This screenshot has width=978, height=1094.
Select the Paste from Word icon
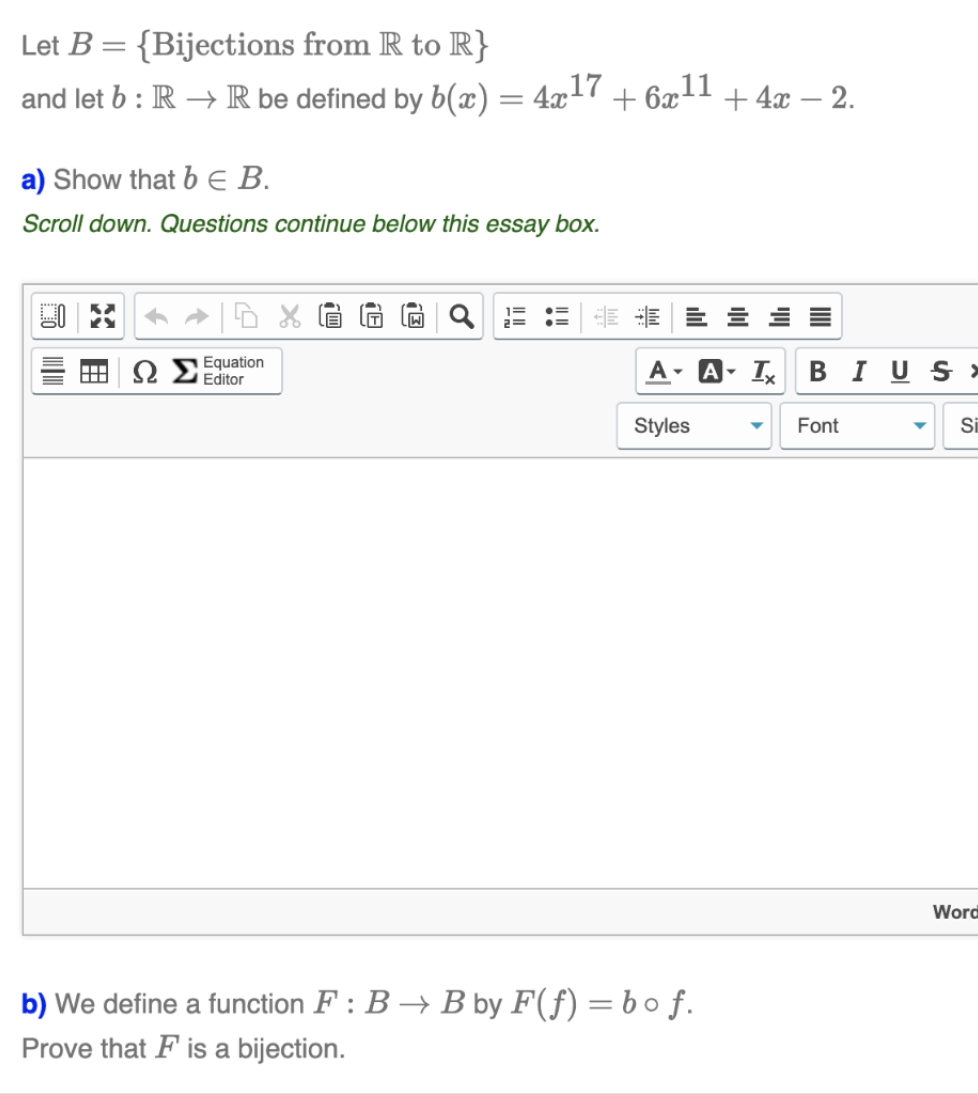(x=415, y=316)
